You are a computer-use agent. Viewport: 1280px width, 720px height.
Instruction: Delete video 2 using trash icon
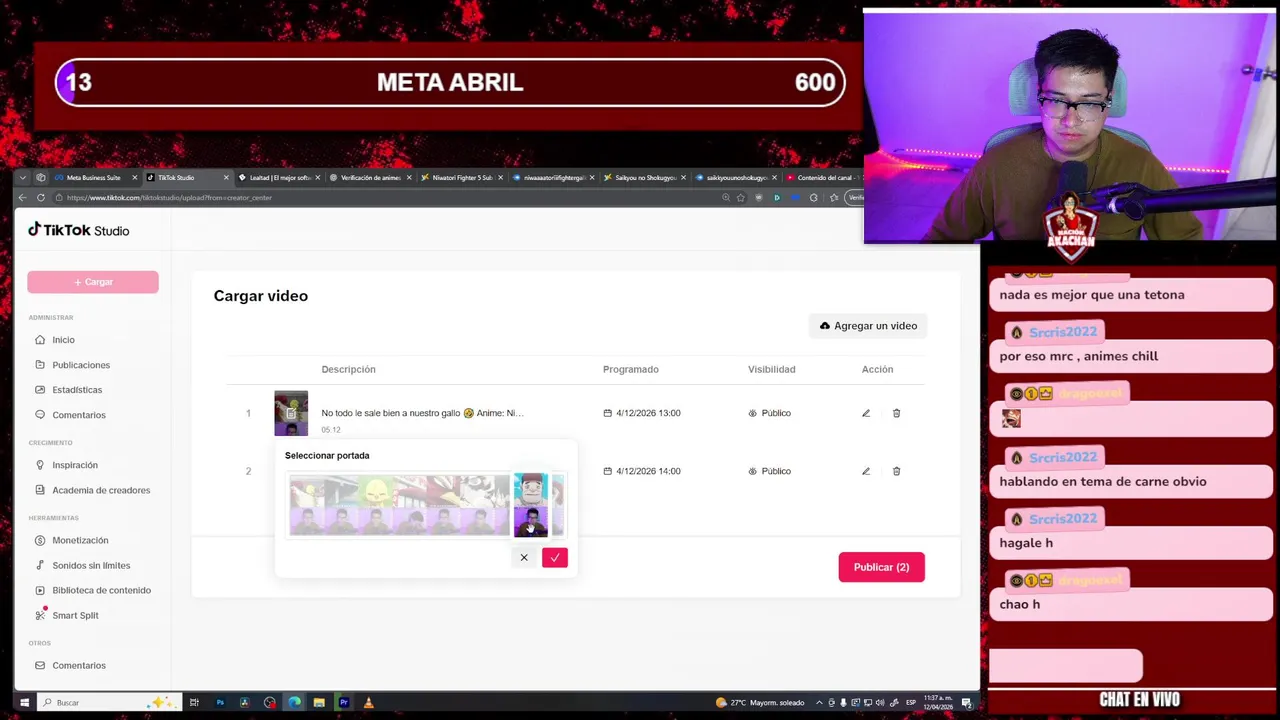click(x=896, y=471)
